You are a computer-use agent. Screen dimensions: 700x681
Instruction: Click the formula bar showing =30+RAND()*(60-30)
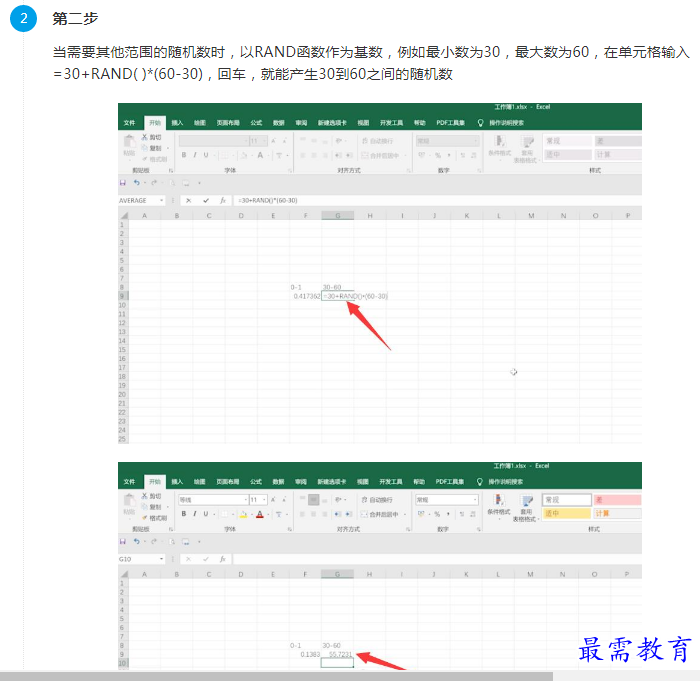437,201
